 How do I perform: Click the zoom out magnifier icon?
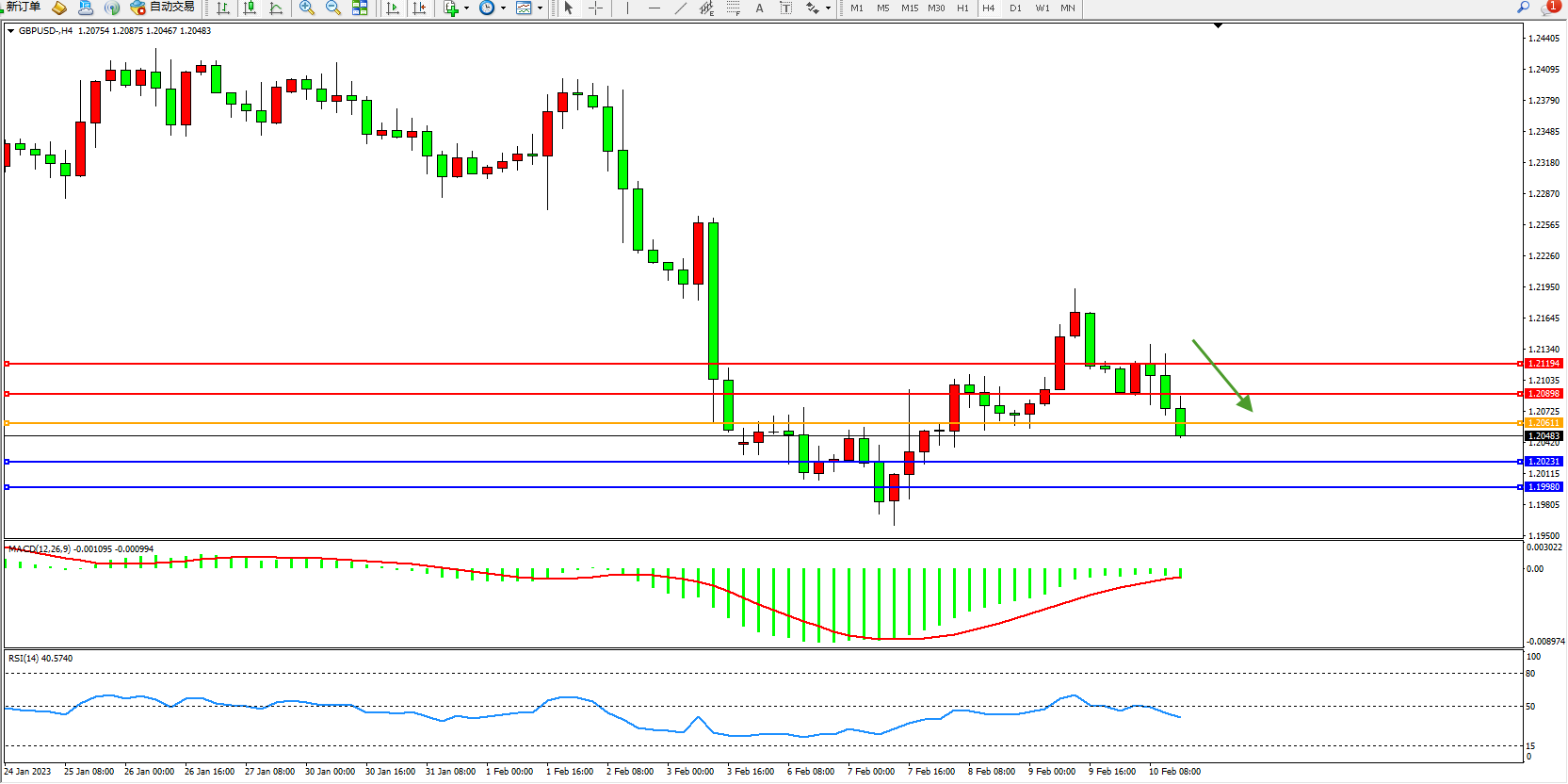pyautogui.click(x=332, y=8)
